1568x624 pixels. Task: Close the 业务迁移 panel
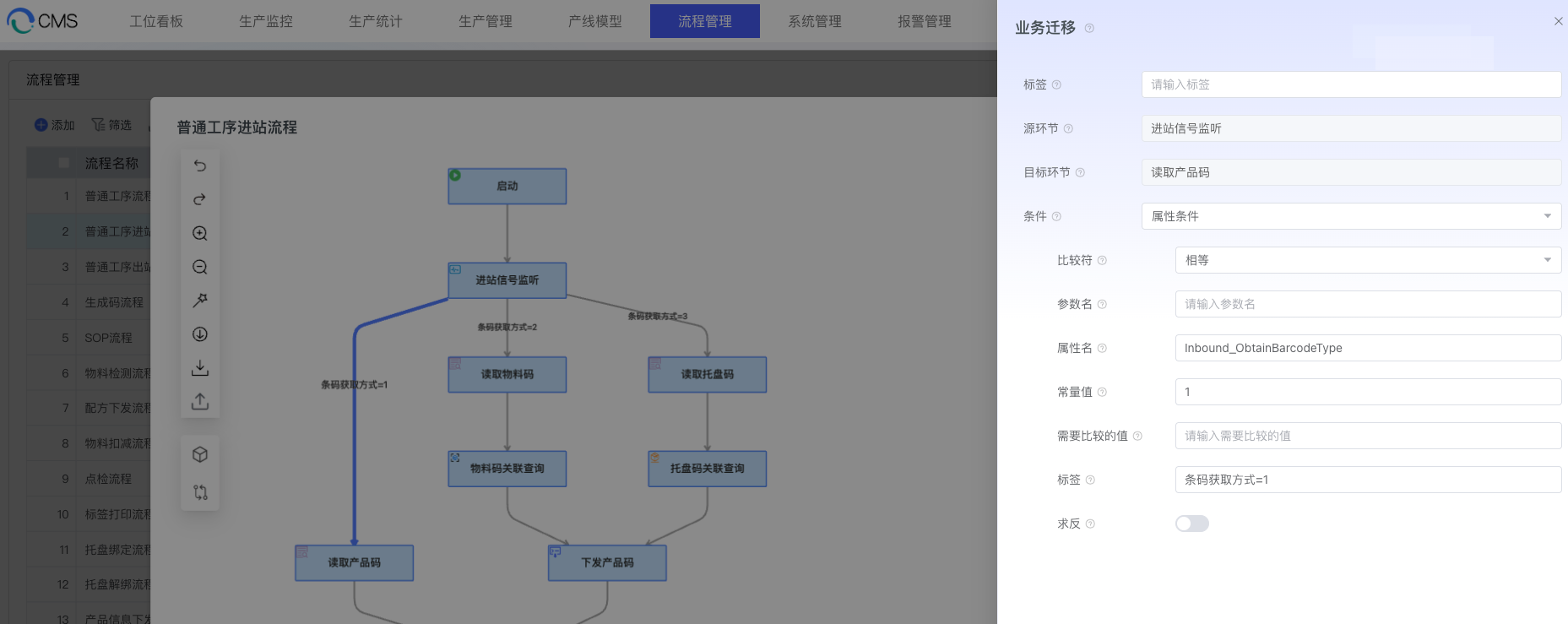coord(1558,21)
